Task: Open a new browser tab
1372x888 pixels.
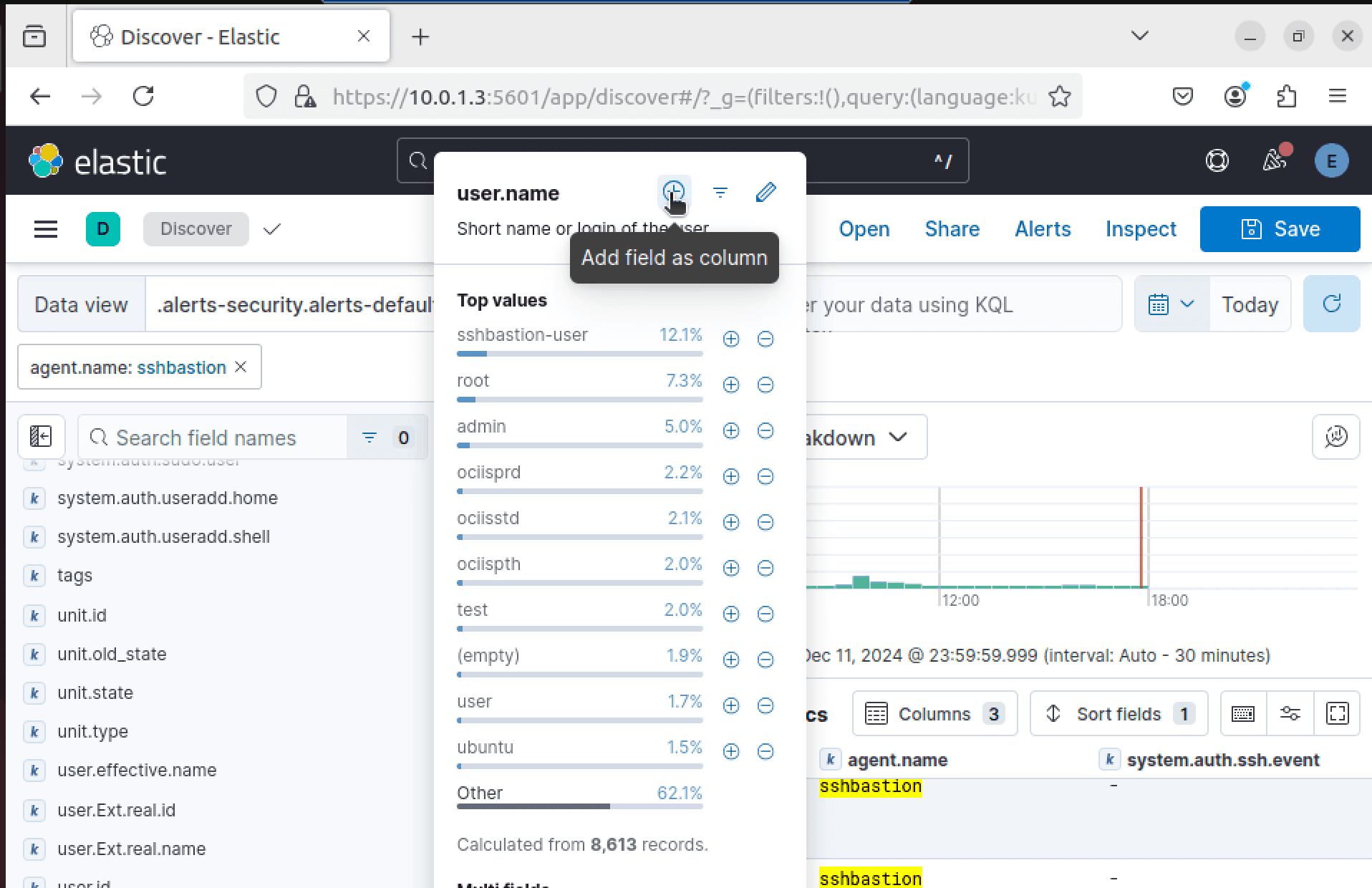Action: point(420,37)
